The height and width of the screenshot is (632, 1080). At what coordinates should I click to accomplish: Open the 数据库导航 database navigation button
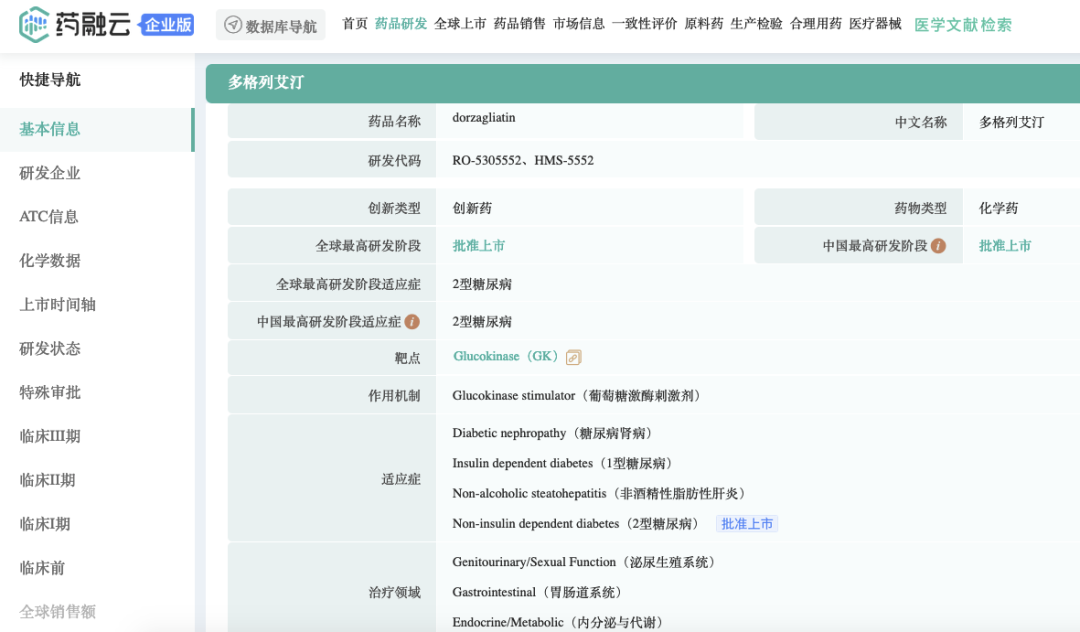(x=270, y=25)
